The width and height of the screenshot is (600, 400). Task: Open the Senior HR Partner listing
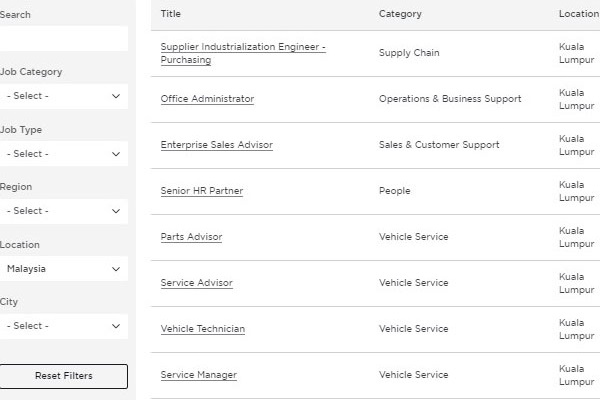[201, 191]
